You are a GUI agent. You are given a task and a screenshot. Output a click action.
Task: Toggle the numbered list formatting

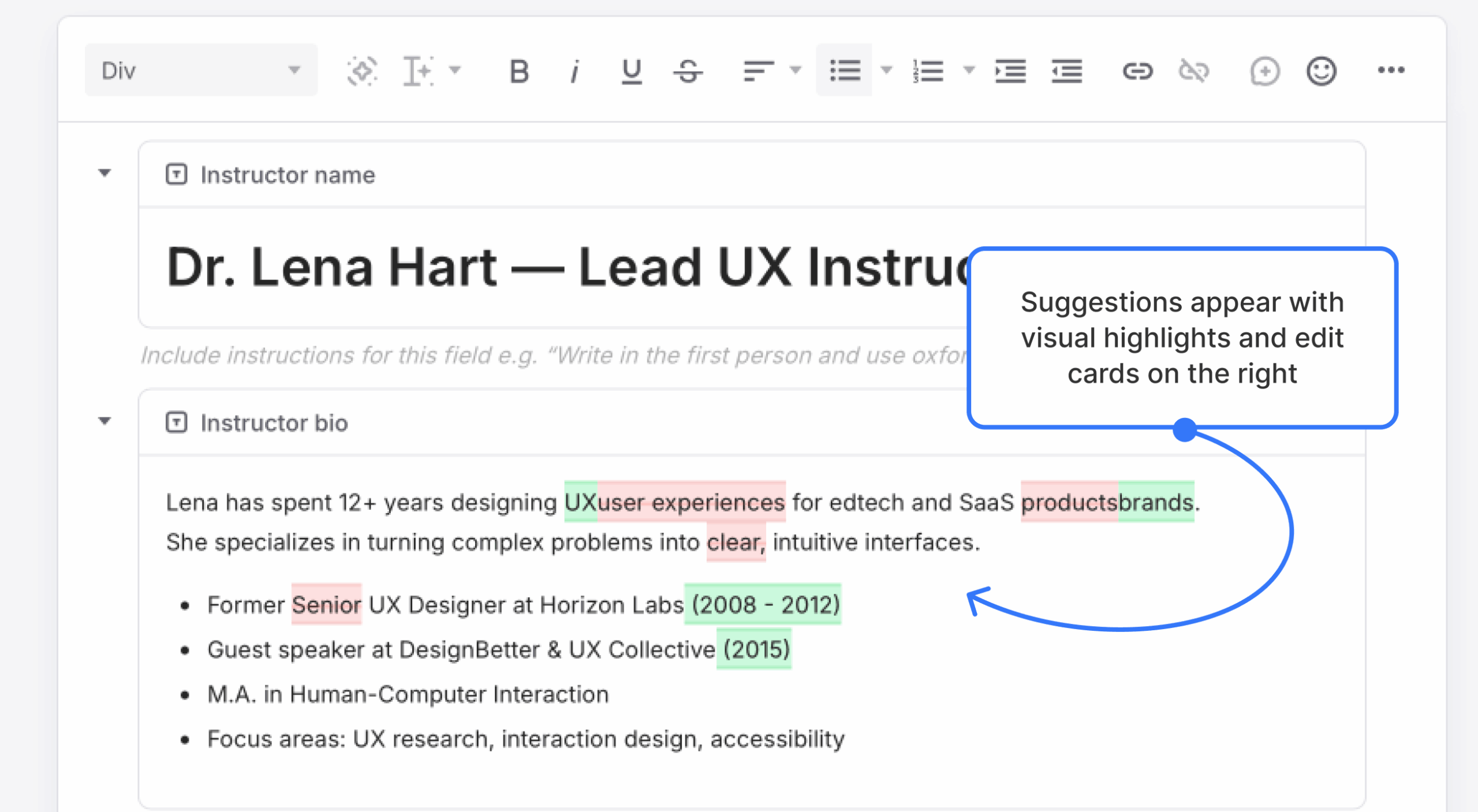pyautogui.click(x=929, y=70)
